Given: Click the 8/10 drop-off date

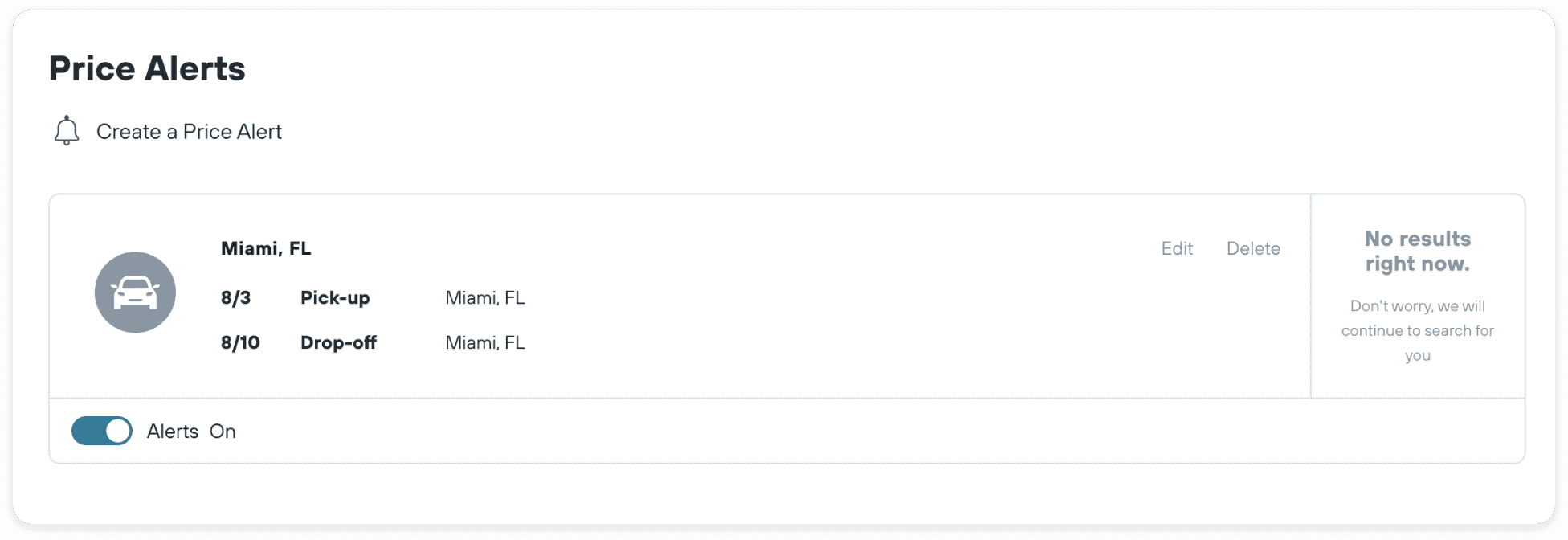Looking at the screenshot, I should (x=240, y=342).
